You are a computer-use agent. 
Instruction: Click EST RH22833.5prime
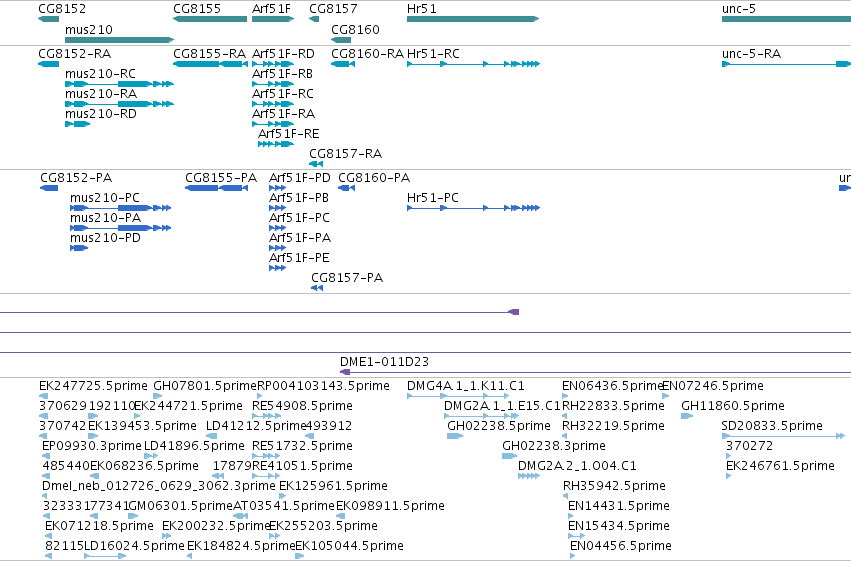[613, 406]
